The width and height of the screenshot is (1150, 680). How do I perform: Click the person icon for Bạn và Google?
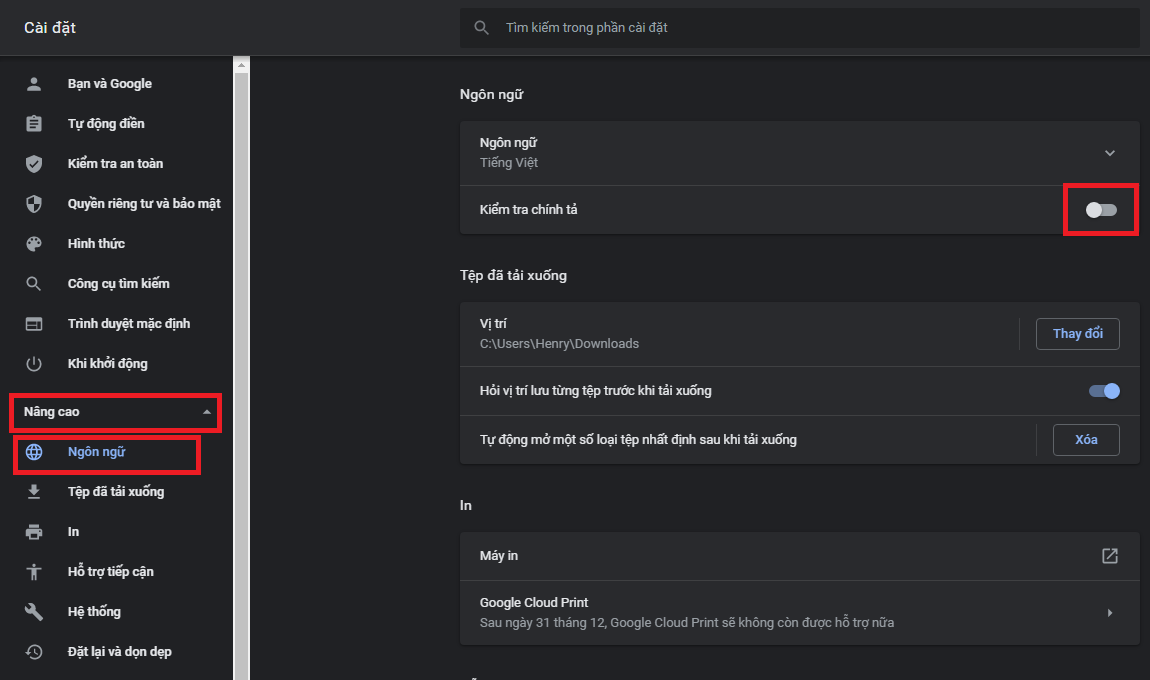(x=34, y=84)
